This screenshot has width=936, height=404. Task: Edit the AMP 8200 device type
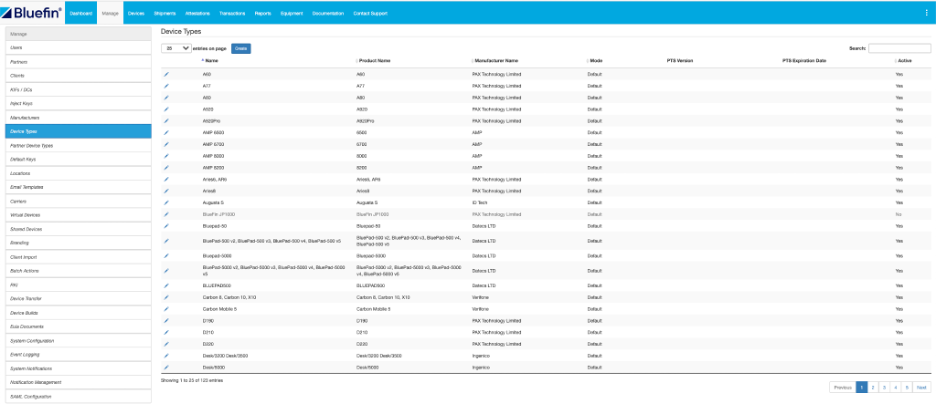(167, 168)
